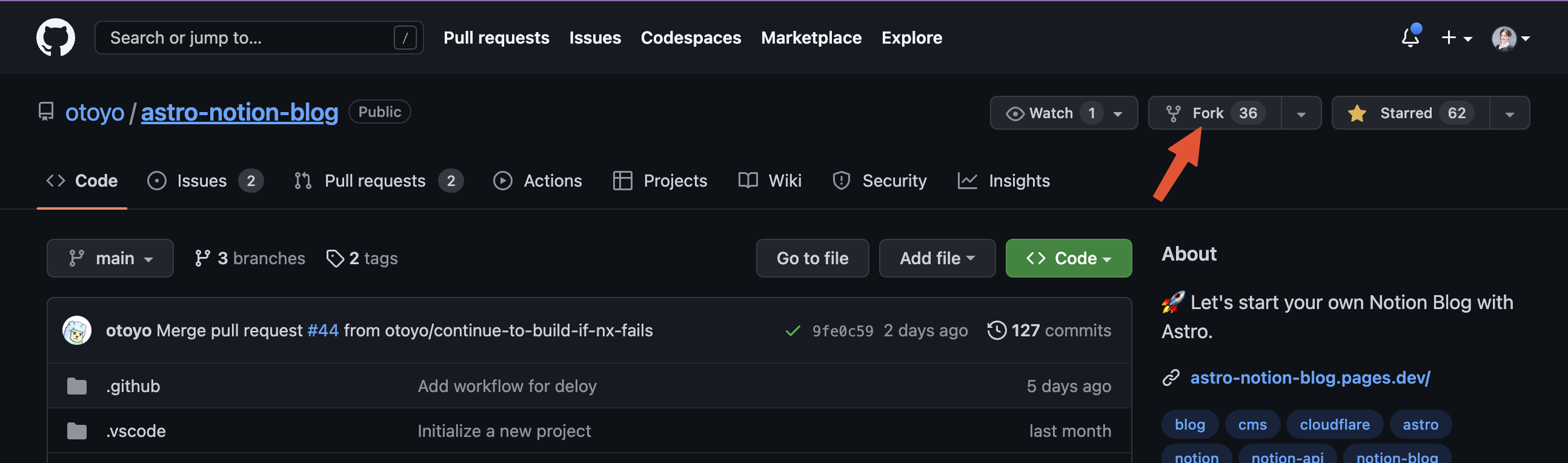The height and width of the screenshot is (463, 1568).
Task: Select the cloudflare topic tag
Action: click(x=1334, y=425)
